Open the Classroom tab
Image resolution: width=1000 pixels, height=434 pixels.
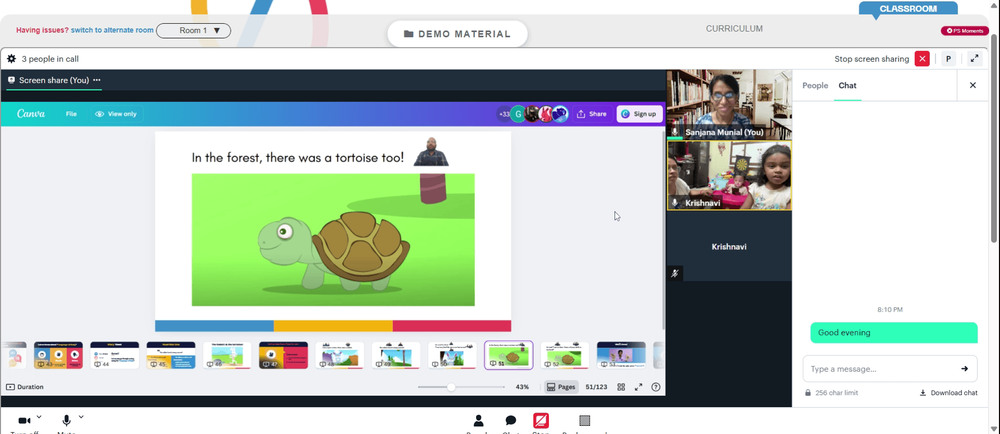(x=908, y=9)
